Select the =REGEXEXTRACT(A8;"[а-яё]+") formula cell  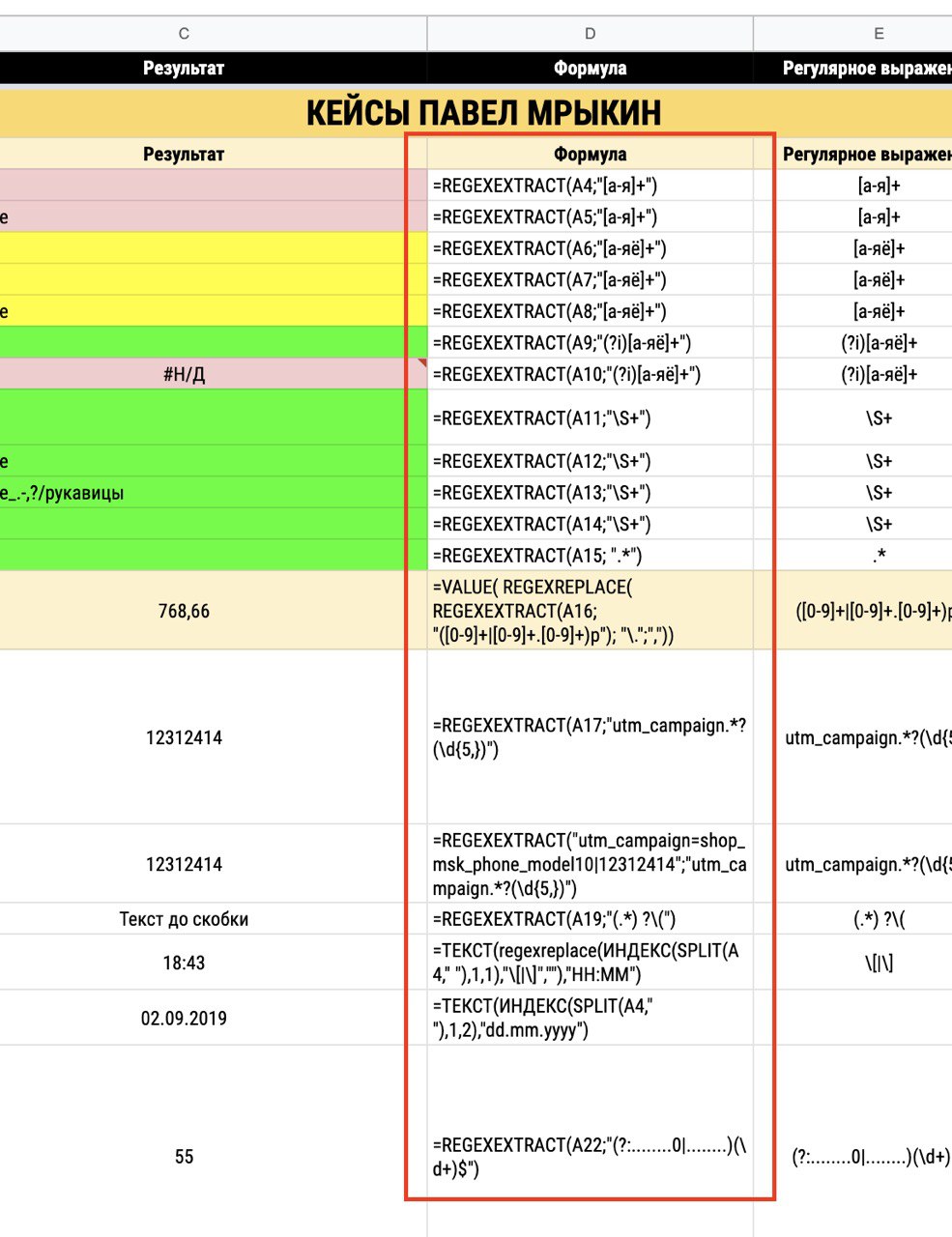[x=590, y=311]
